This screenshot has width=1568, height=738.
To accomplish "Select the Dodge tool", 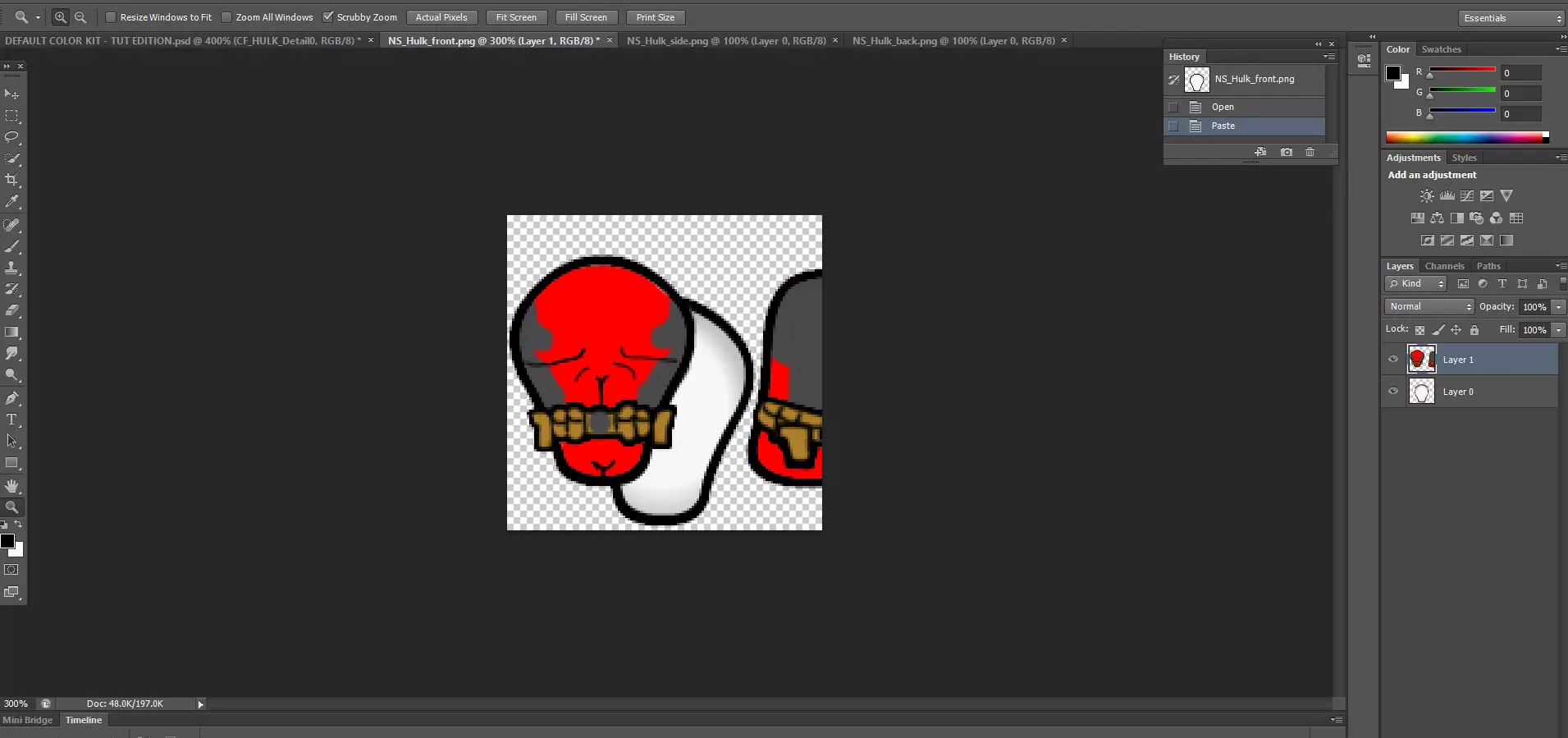I will click(11, 374).
